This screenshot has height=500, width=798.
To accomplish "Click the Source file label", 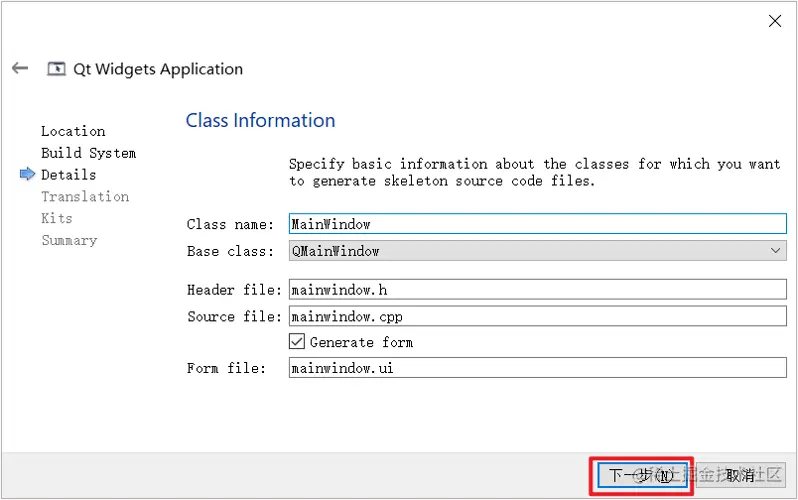I will tap(234, 317).
